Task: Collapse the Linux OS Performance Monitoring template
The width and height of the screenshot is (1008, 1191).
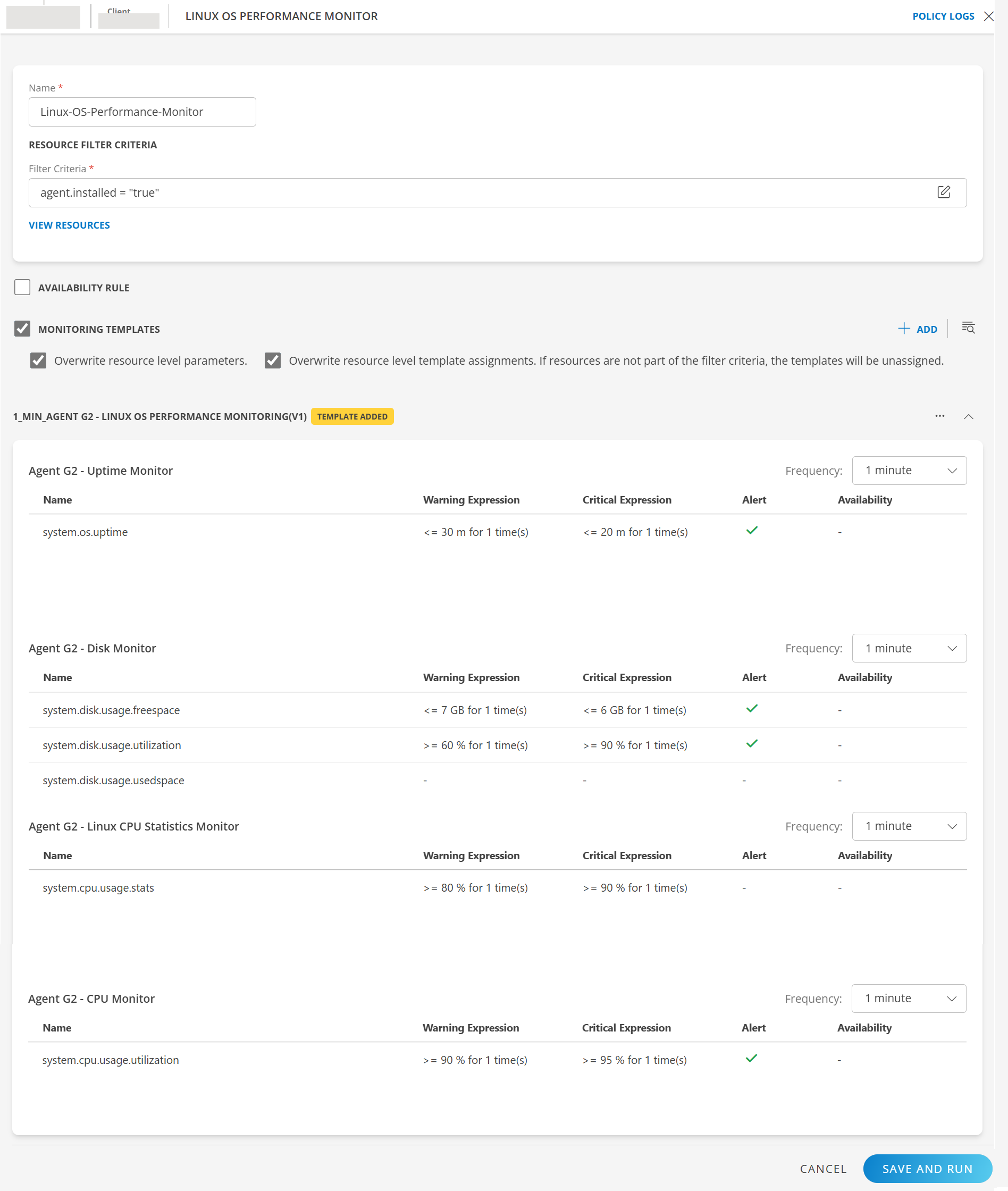Action: click(x=968, y=417)
